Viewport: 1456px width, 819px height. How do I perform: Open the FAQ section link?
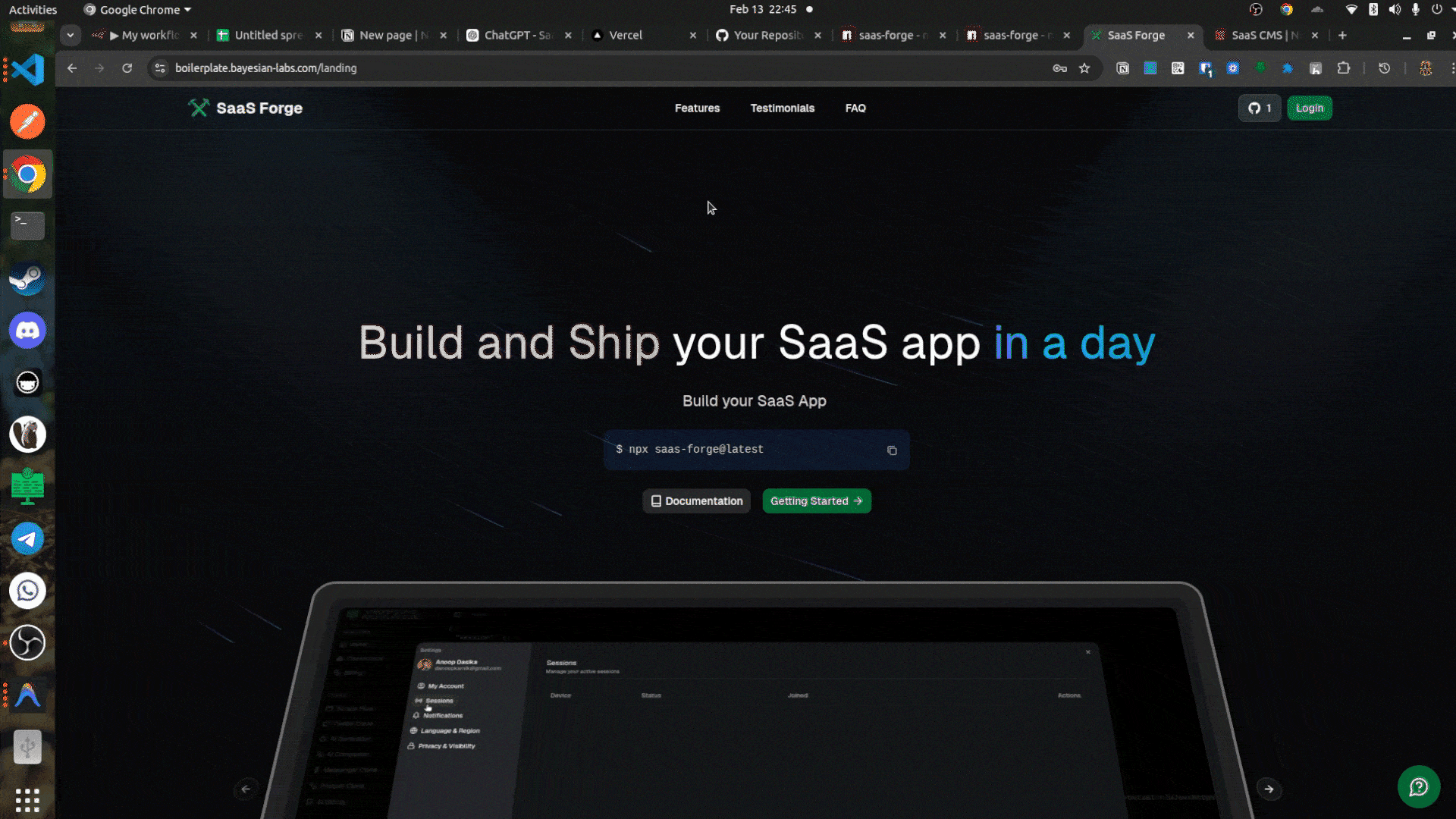pyautogui.click(x=855, y=108)
